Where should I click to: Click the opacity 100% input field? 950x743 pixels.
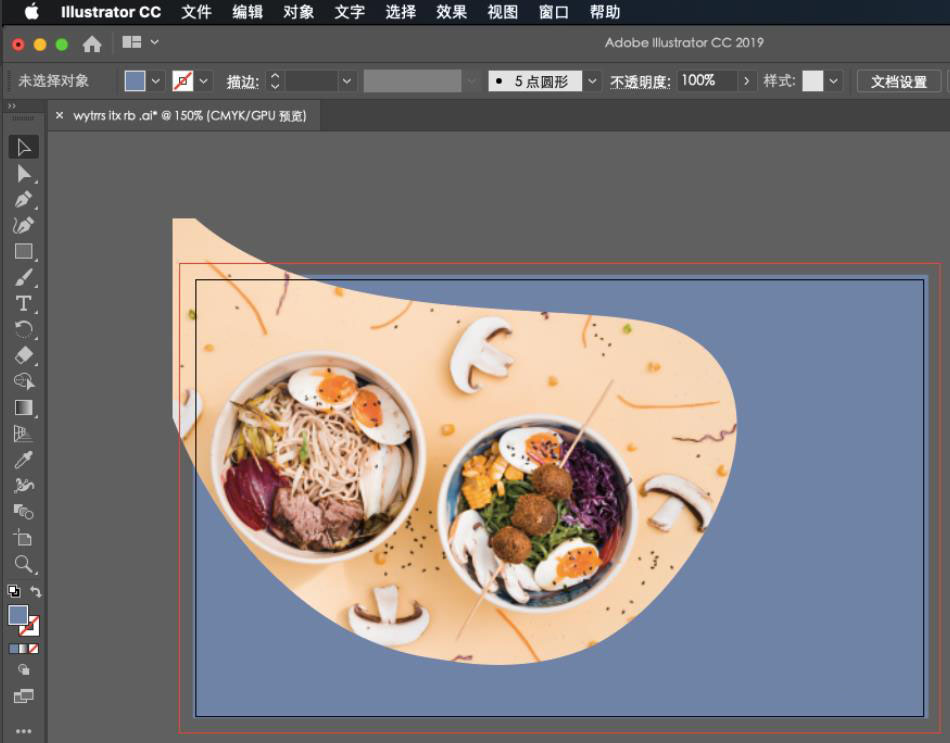tap(707, 81)
